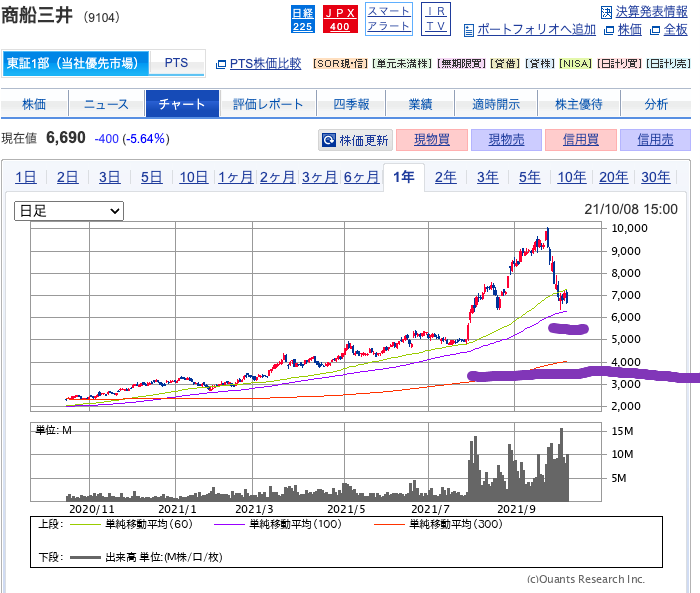The width and height of the screenshot is (700, 593).
Task: Click the 出来高 volume legend entry
Action: (x=146, y=557)
